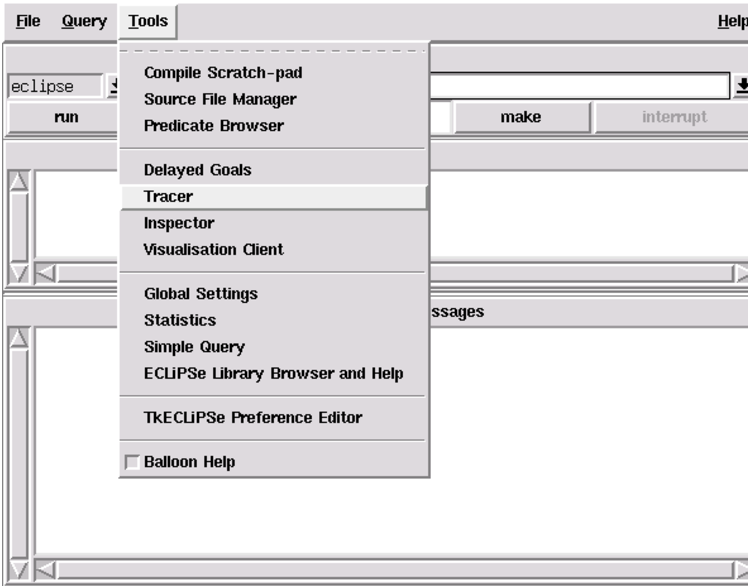Expand the eclipse module dropdown arrow
750x588 pixels.
click(x=113, y=87)
